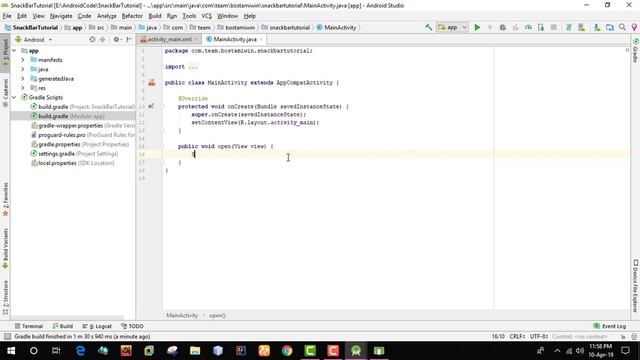Close the MainActivity.java tab
This screenshot has width=640, height=360.
tap(261, 39)
